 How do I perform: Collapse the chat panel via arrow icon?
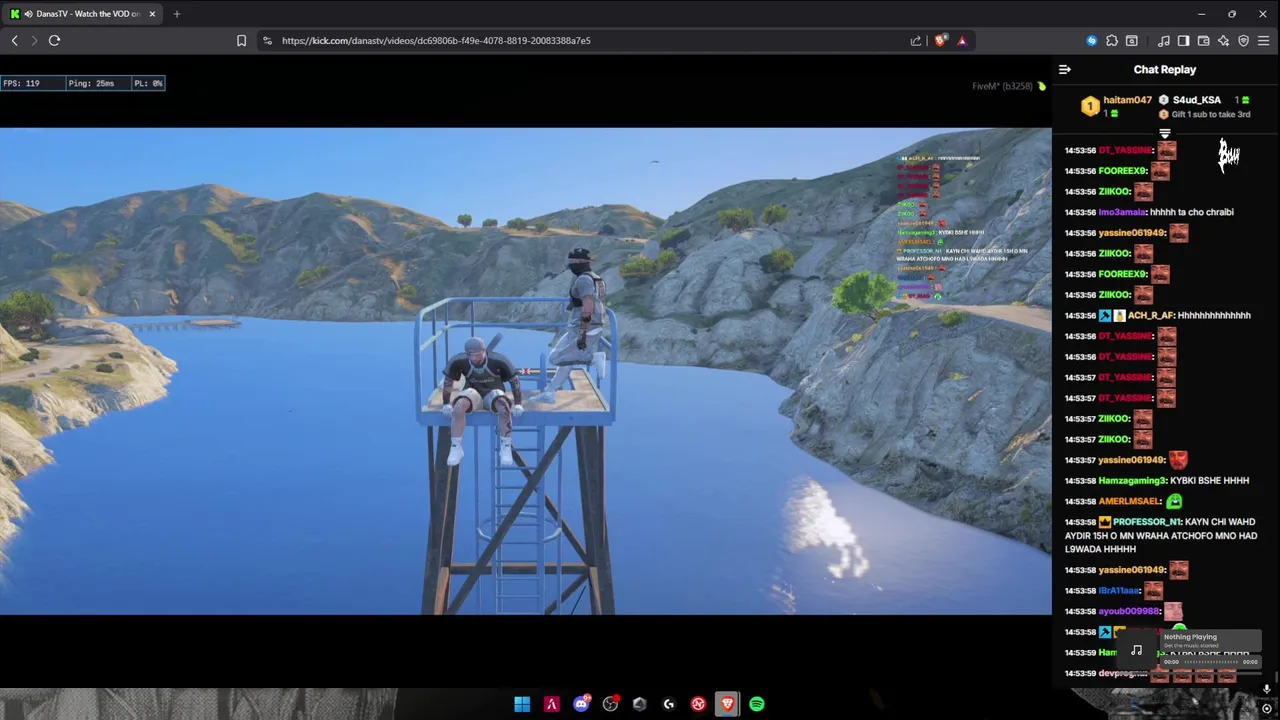pyautogui.click(x=1065, y=70)
